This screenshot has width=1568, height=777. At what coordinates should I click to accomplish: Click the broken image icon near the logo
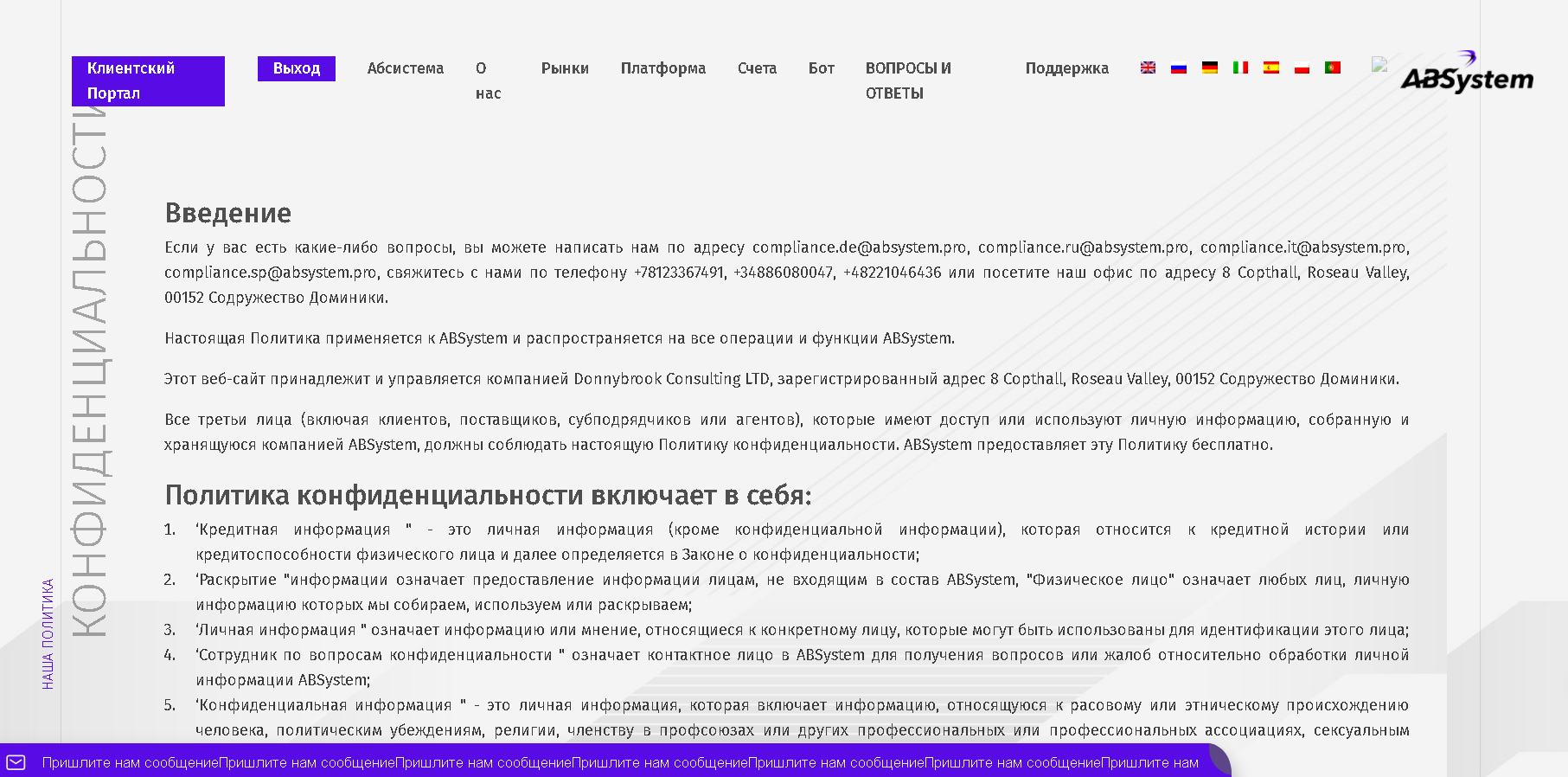point(1379,64)
